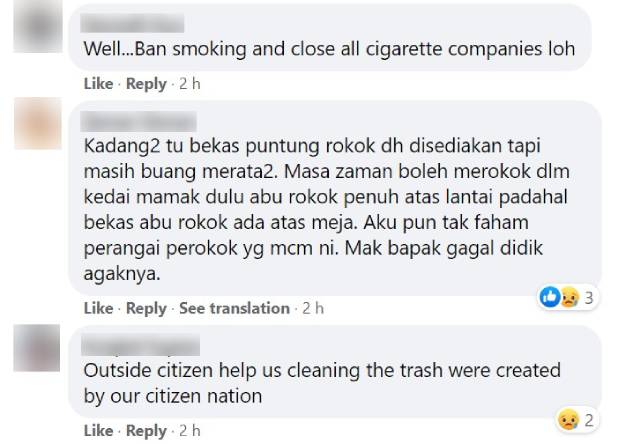This screenshot has height=444, width=633.
Task: Open timestamp of the "Outside citizen" comment
Action: [x=190, y=431]
